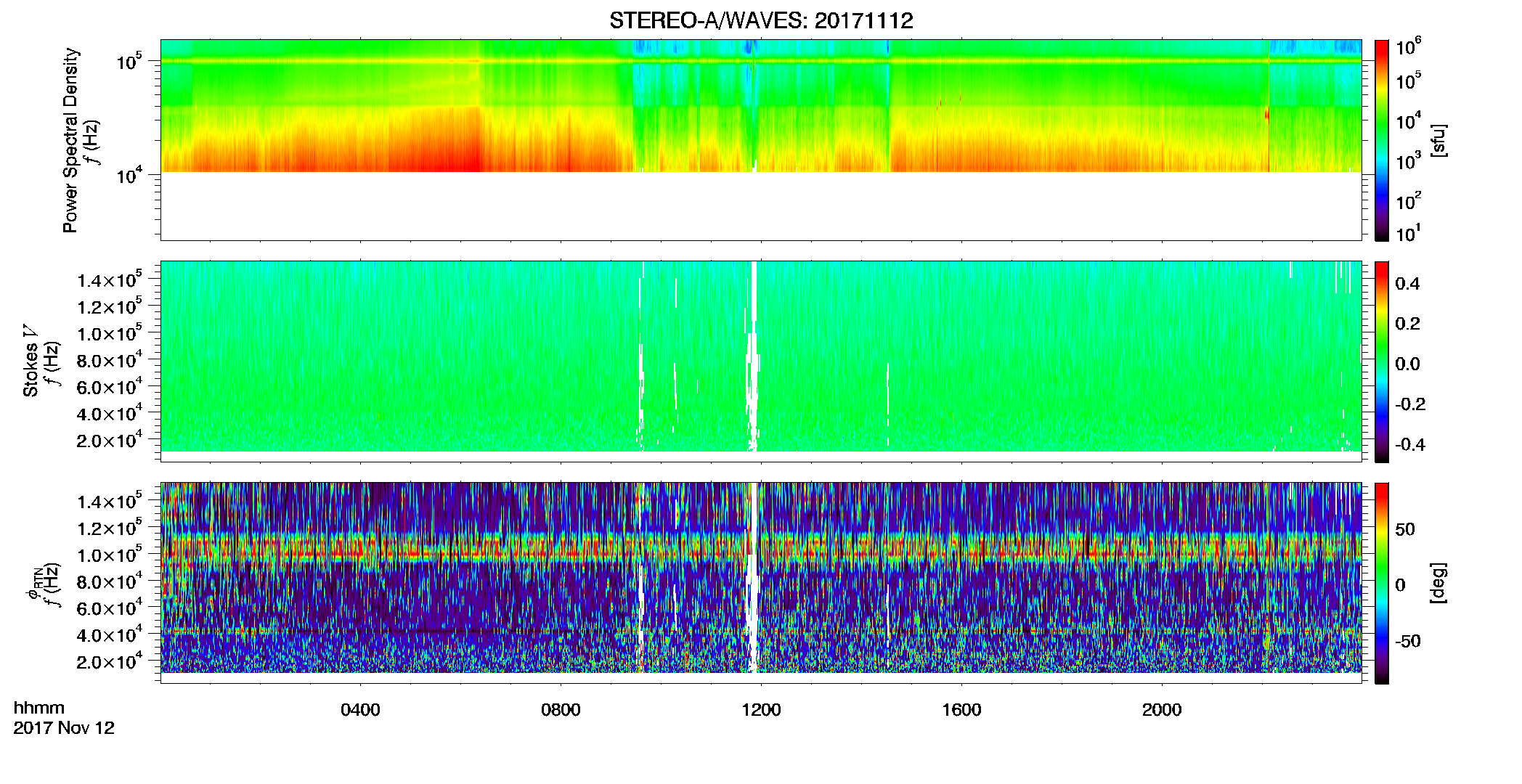This screenshot has width=1522, height=784.
Task: Click the 8.0×10^4 tick of Stokes V panel
Action: (110, 360)
